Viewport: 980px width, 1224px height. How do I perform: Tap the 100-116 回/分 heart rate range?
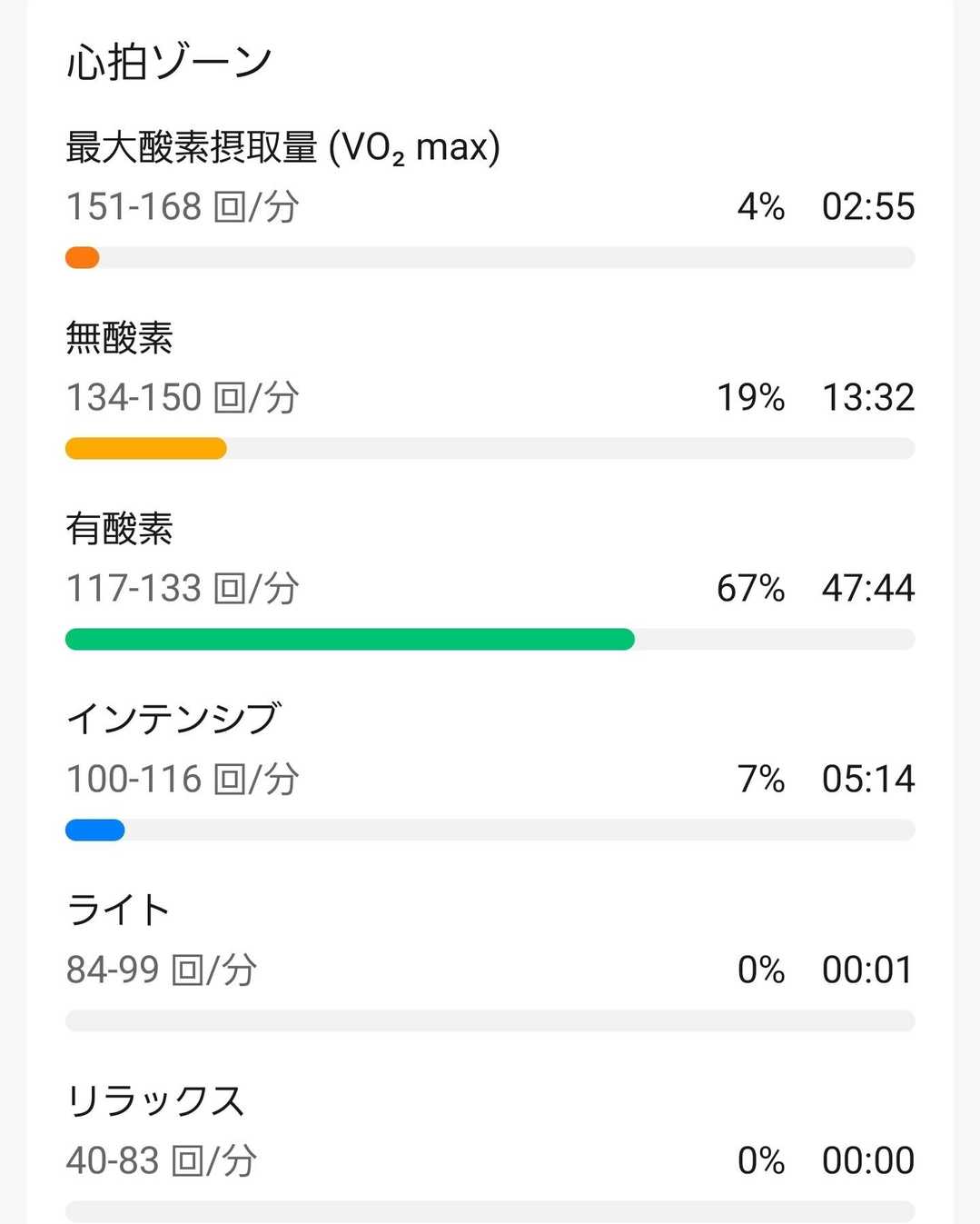tap(183, 780)
